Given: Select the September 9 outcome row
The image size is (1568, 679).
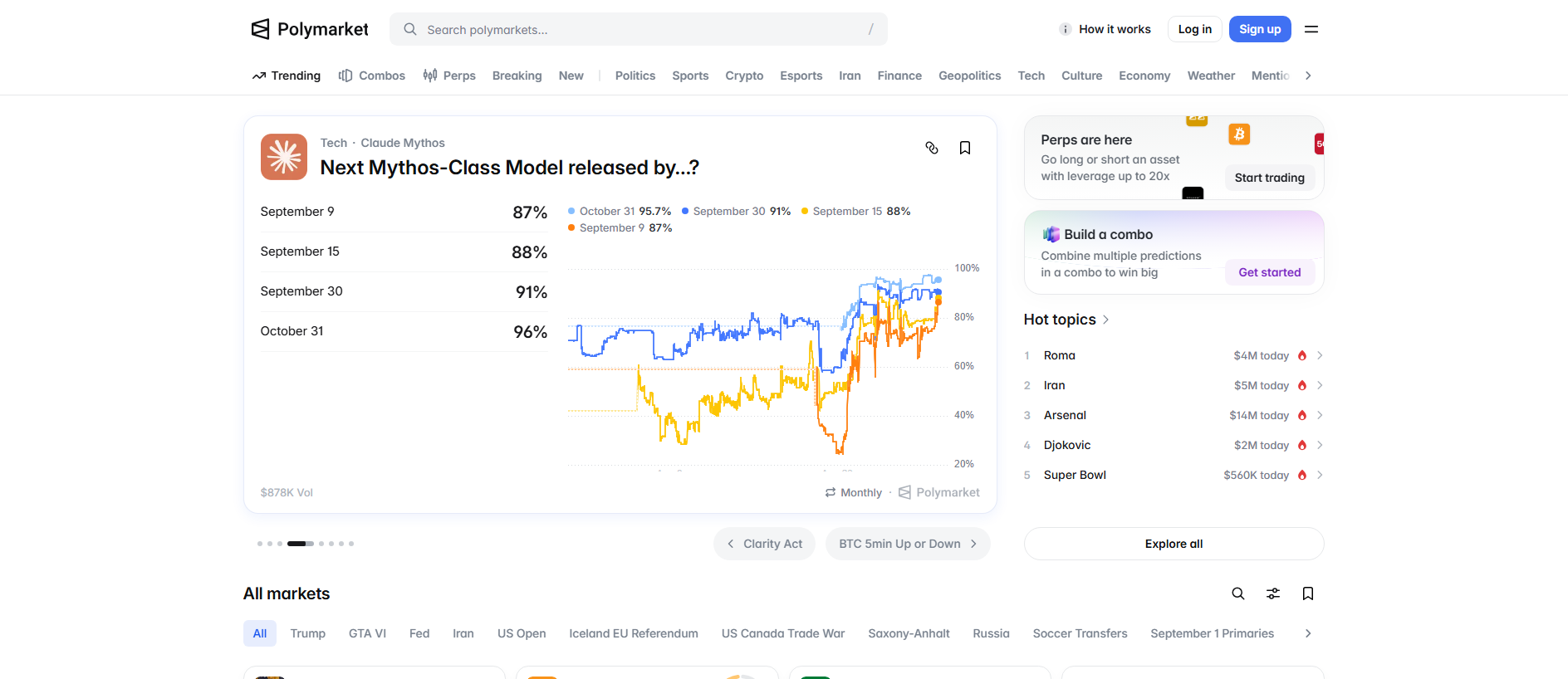Looking at the screenshot, I should [404, 212].
